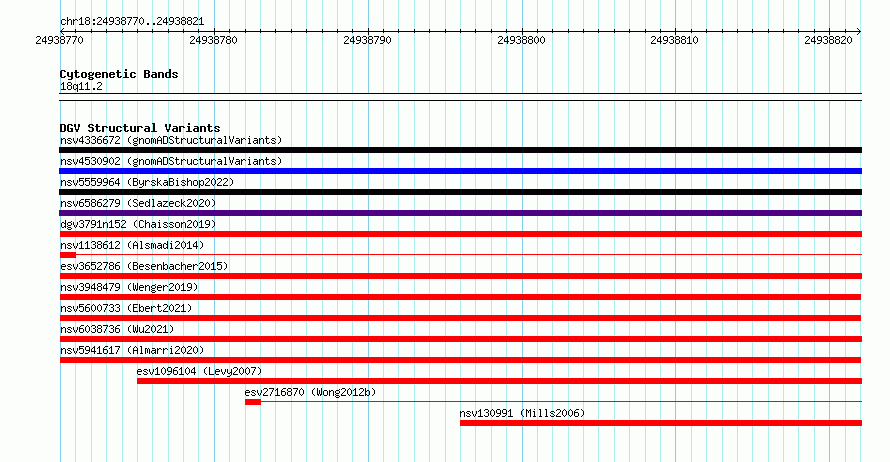Select the purple nsv6586279 variant bar
Image resolution: width=890 pixels, height=462 pixels.
[x=460, y=213]
